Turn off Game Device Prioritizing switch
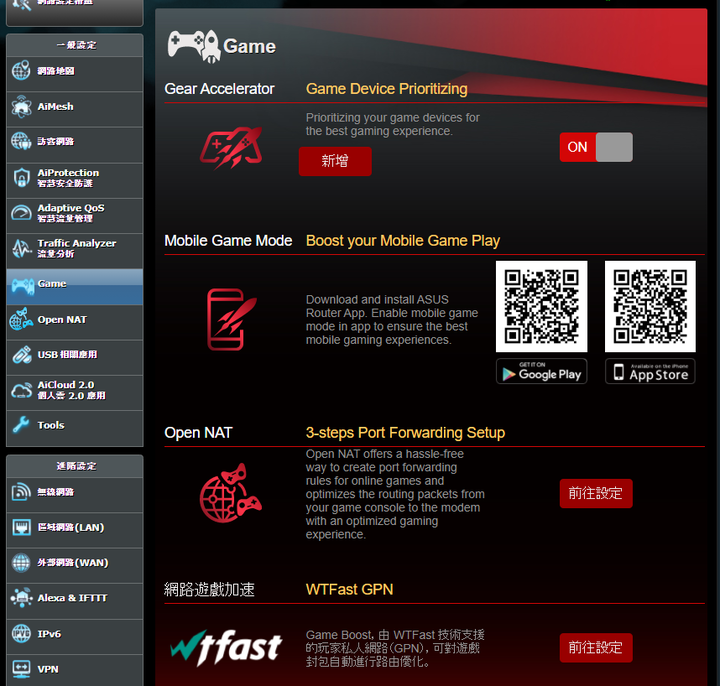Screen dimensions: 720x686 point(596,147)
